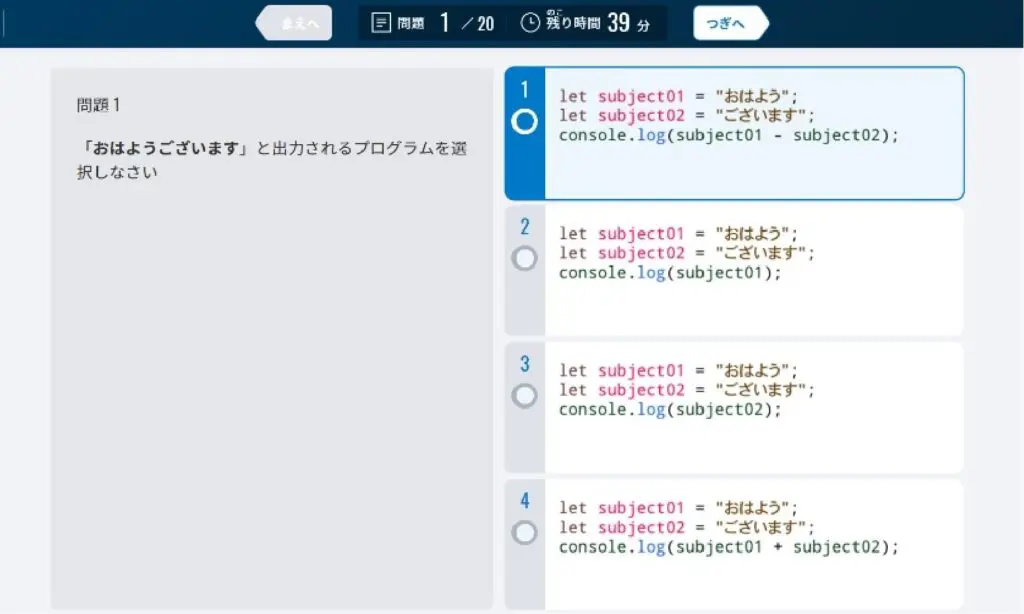Select the radio button for option 1

click(524, 122)
